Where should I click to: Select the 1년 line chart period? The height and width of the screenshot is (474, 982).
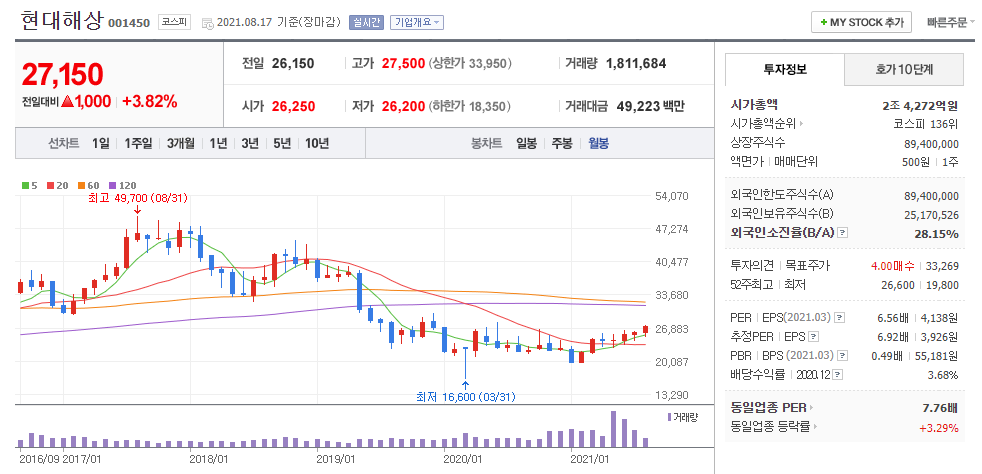tap(218, 143)
